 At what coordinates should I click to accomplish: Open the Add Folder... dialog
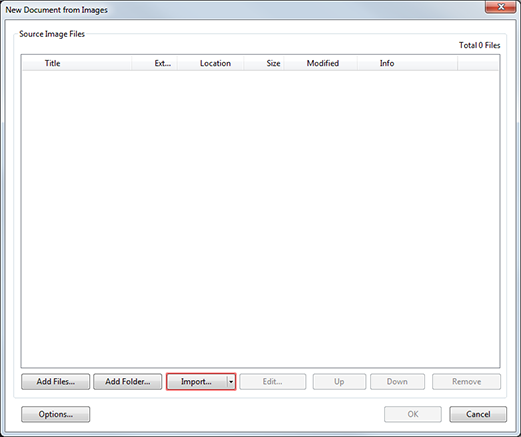coord(128,381)
